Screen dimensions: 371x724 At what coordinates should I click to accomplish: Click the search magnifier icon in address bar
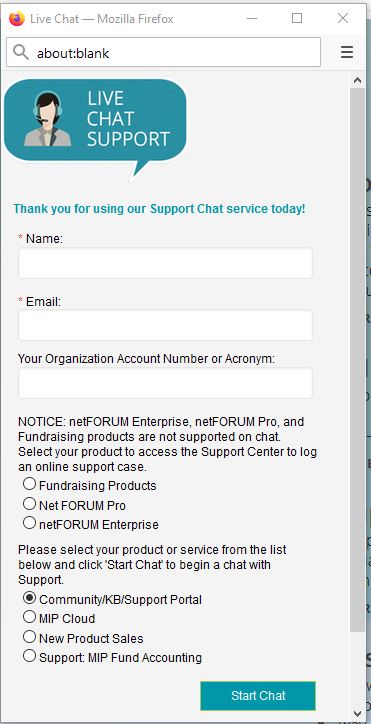pyautogui.click(x=21, y=53)
